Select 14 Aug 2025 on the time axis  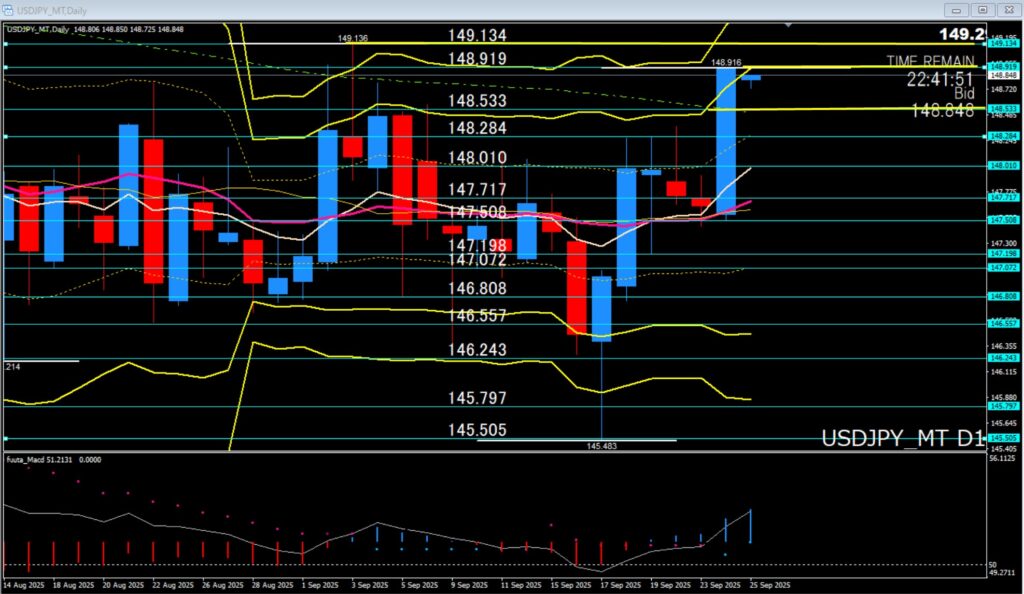(x=21, y=583)
